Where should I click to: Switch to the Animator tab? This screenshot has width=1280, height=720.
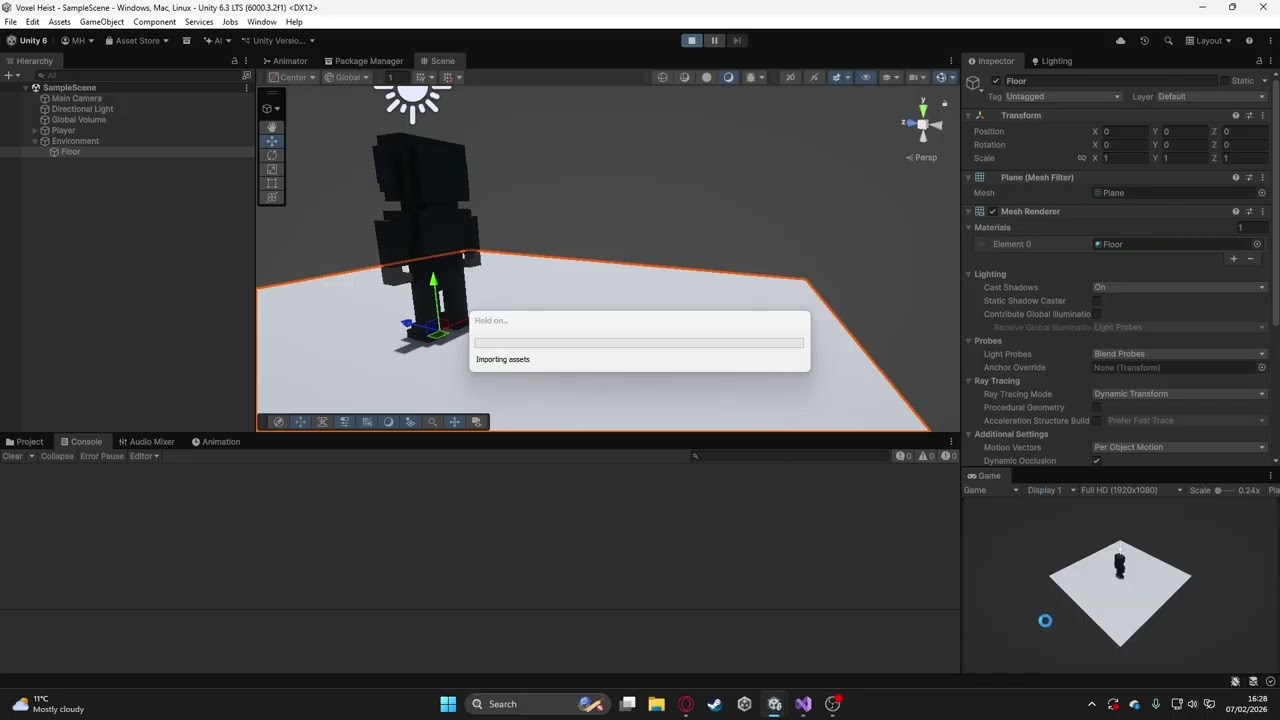[285, 61]
